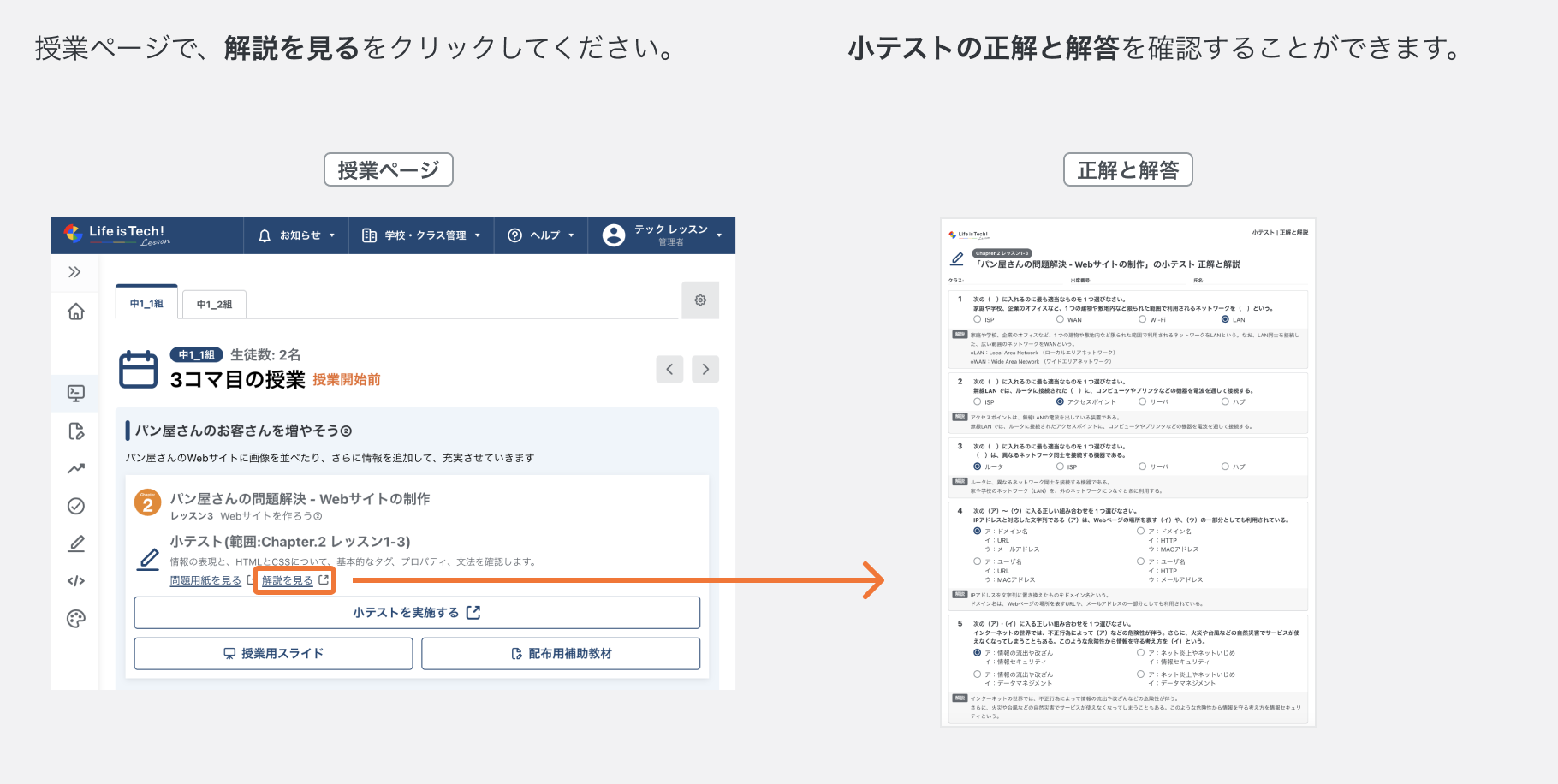Click the trending chart icon in the sidebar

tap(76, 468)
